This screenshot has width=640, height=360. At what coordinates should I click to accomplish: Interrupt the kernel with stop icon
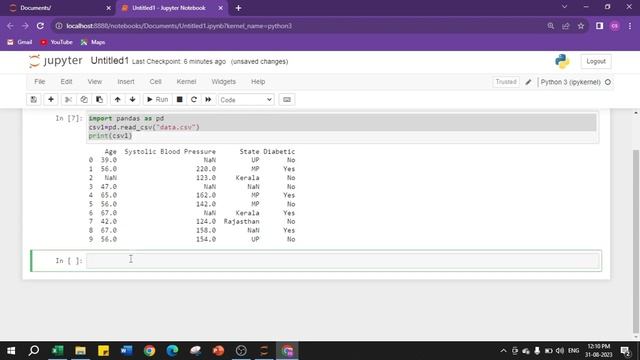click(180, 100)
